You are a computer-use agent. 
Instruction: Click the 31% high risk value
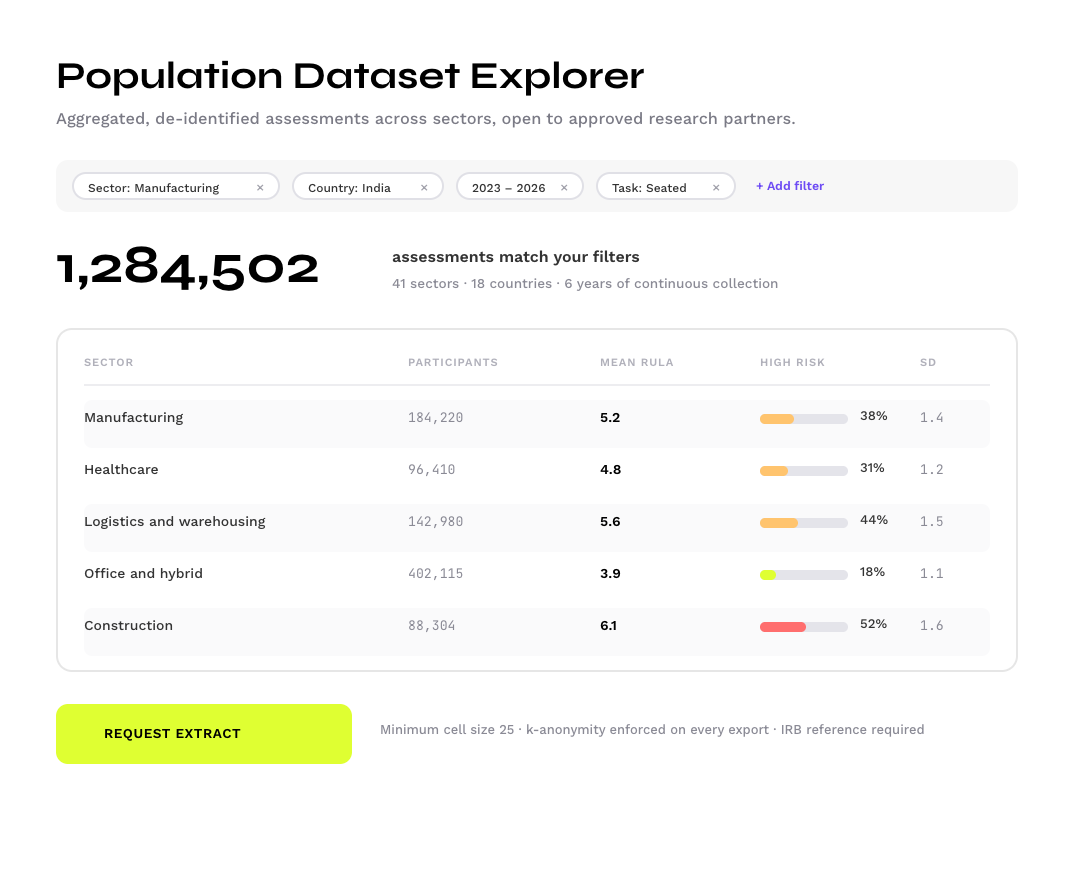873,468
